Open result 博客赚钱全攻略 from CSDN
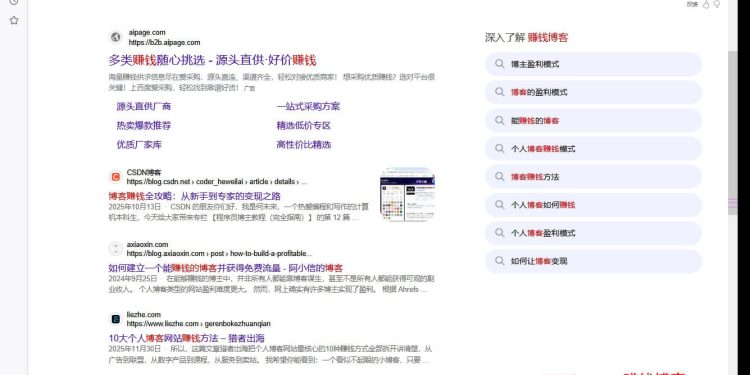The width and height of the screenshot is (750, 375). point(195,196)
